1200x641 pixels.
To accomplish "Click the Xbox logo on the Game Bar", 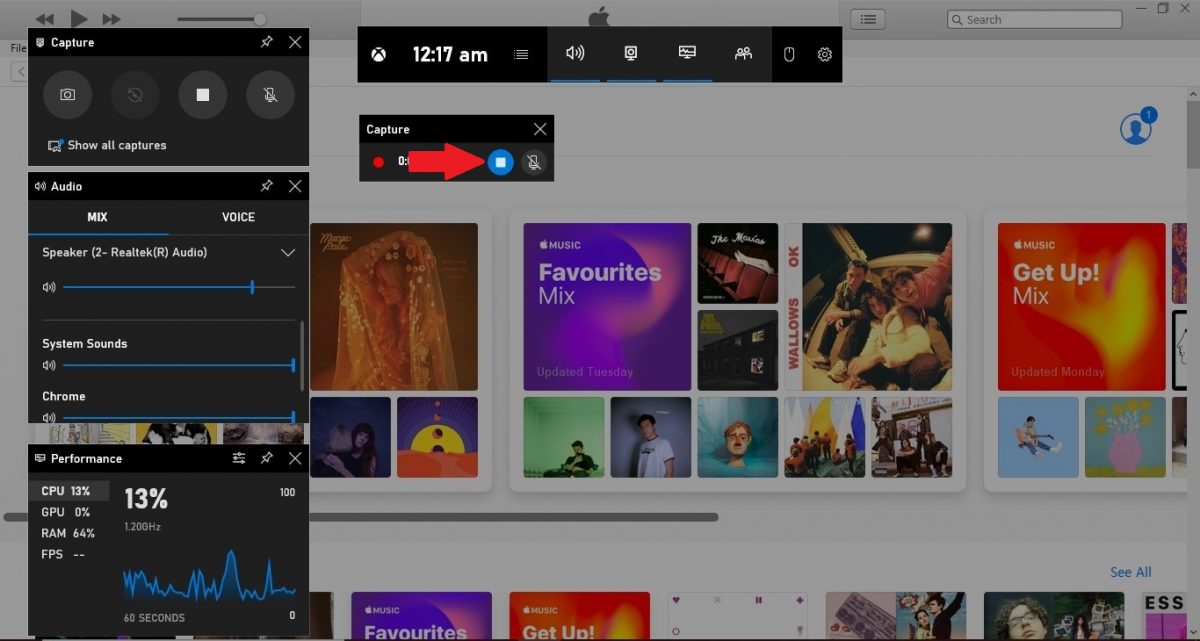I will [x=378, y=54].
